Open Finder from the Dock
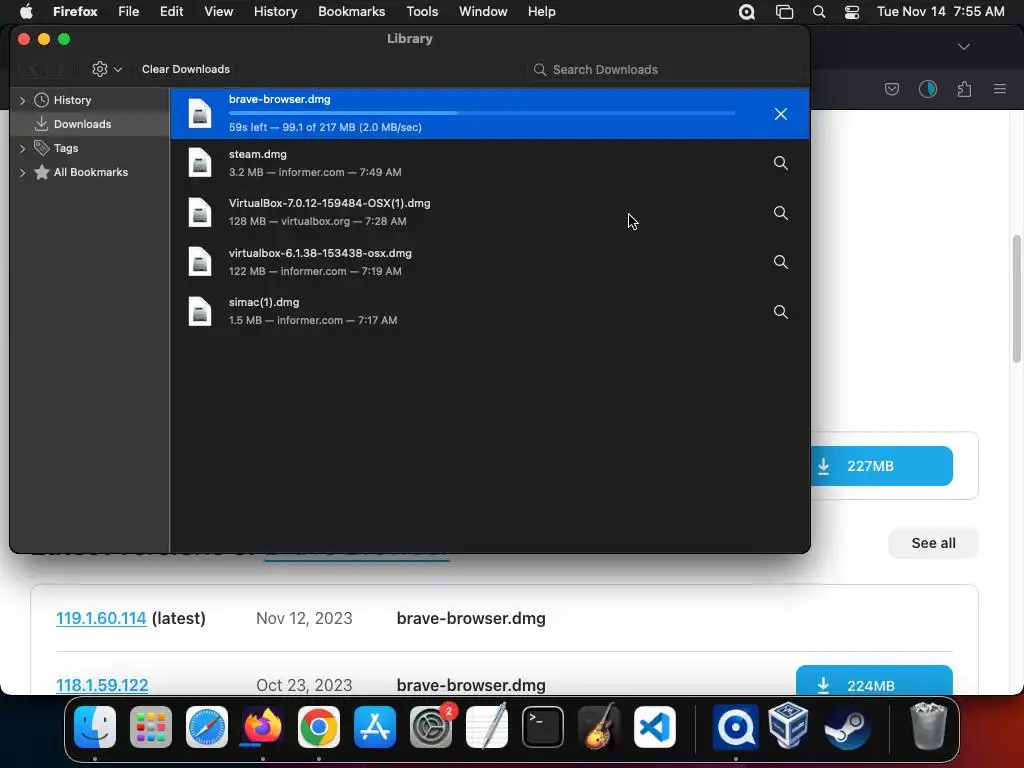The height and width of the screenshot is (768, 1024). point(95,727)
